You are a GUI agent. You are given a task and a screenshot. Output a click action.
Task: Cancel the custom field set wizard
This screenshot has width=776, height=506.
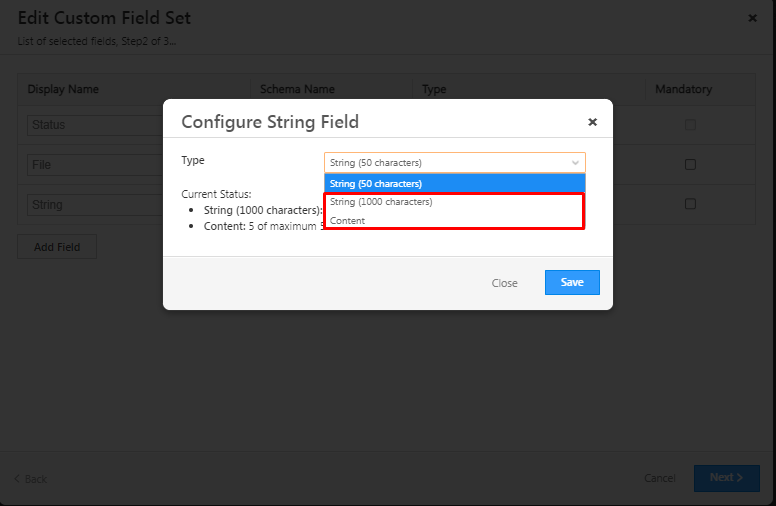(660, 478)
